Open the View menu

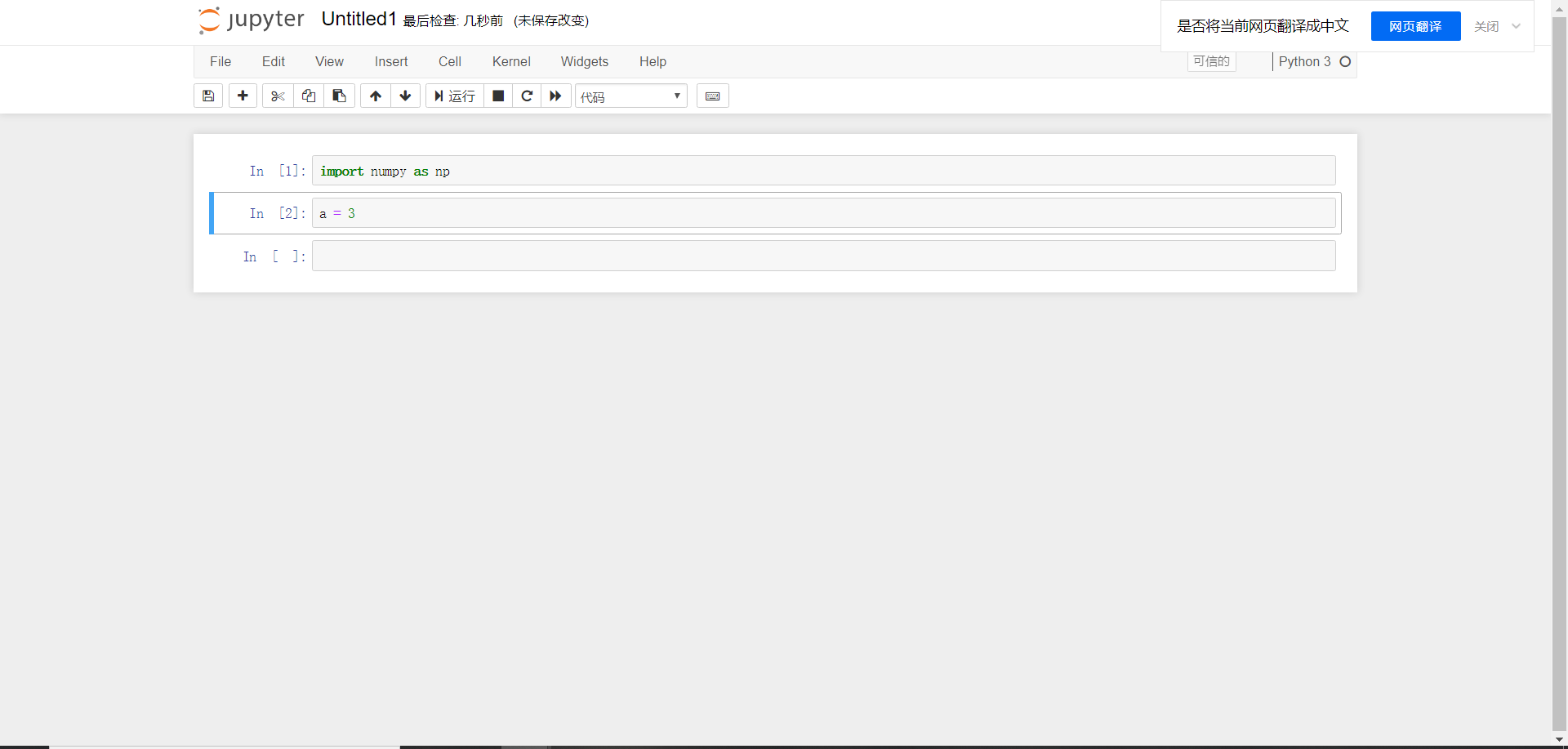pyautogui.click(x=330, y=62)
